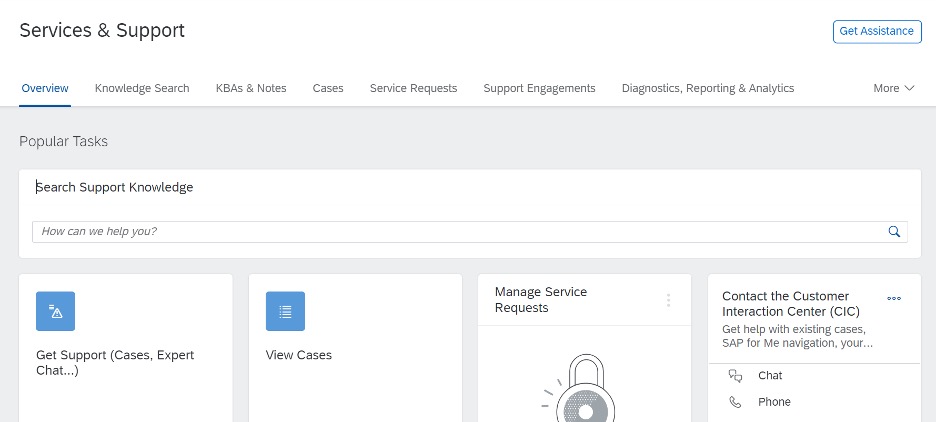Viewport: 936px width, 422px height.
Task: Go to the Cases tab
Action: [328, 88]
